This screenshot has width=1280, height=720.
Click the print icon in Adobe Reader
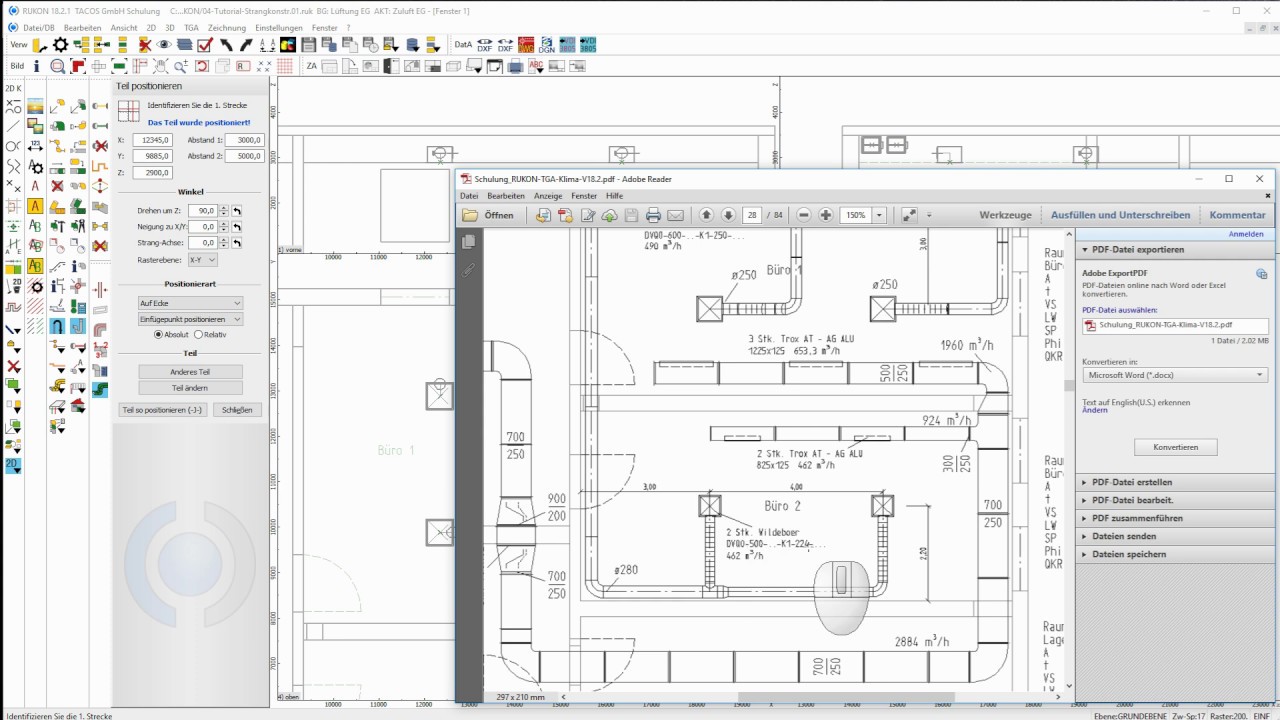pos(653,215)
